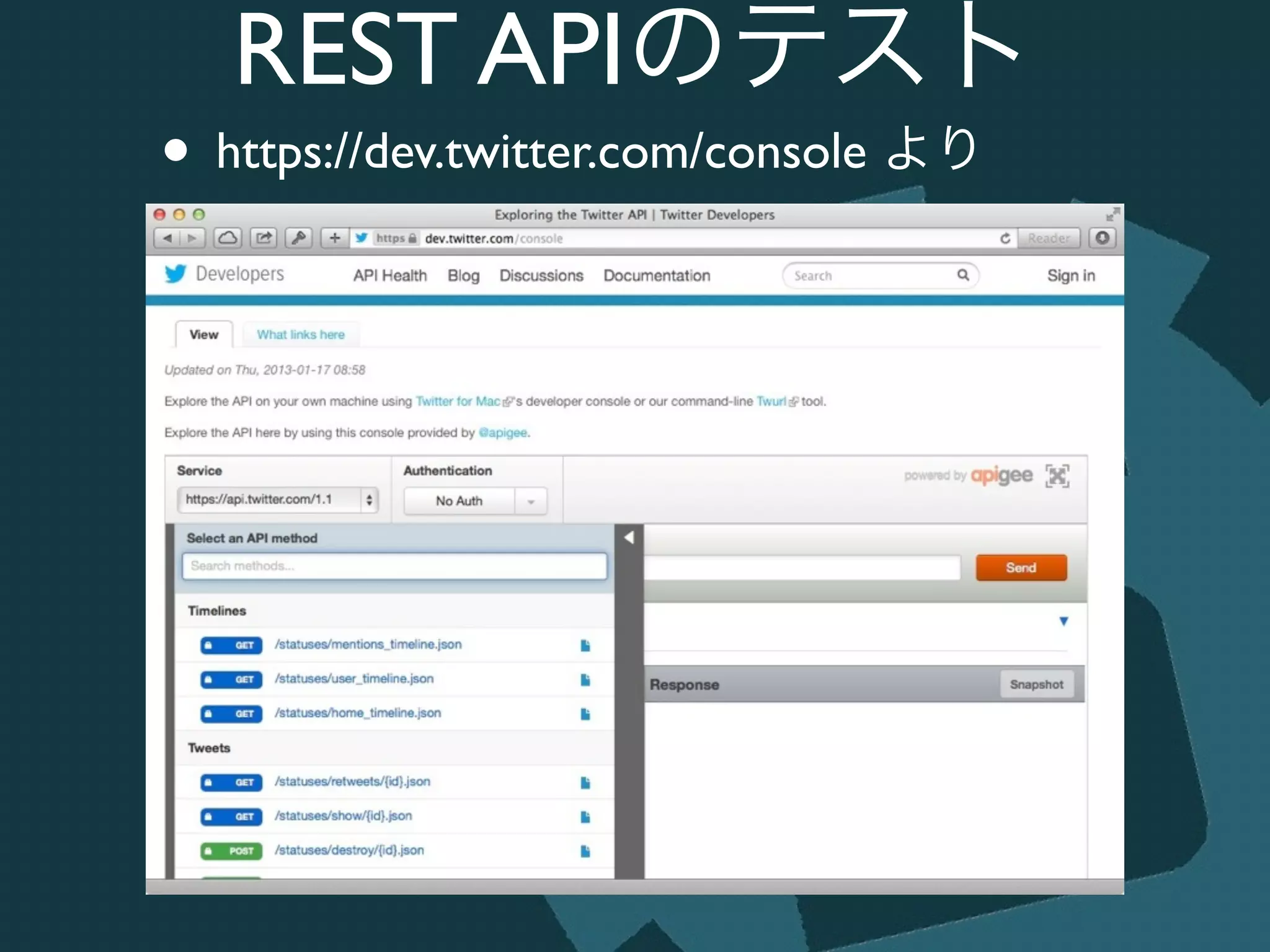This screenshot has height=952, width=1270.
Task: Open the @apigee link
Action: tap(503, 433)
